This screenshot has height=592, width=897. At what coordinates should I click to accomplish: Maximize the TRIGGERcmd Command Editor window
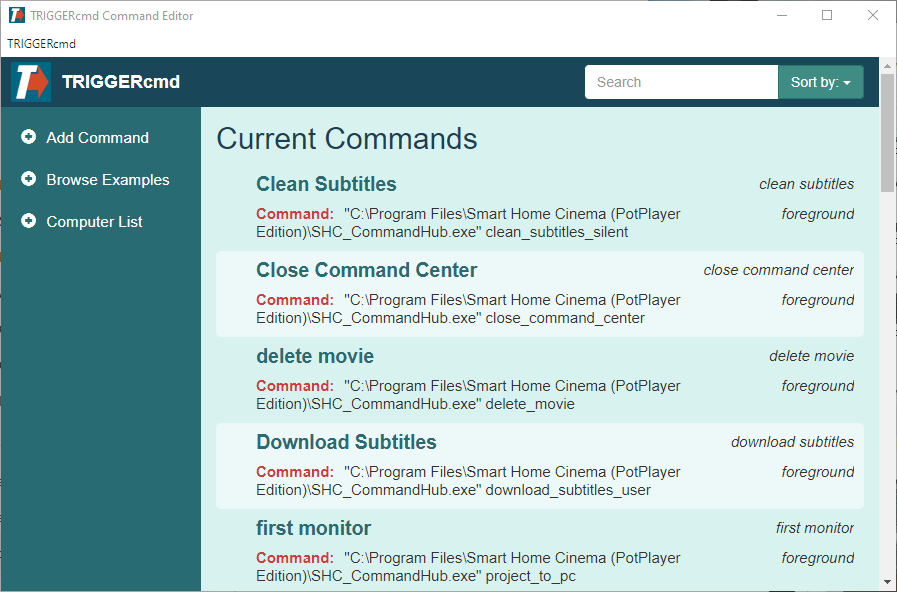(x=827, y=15)
